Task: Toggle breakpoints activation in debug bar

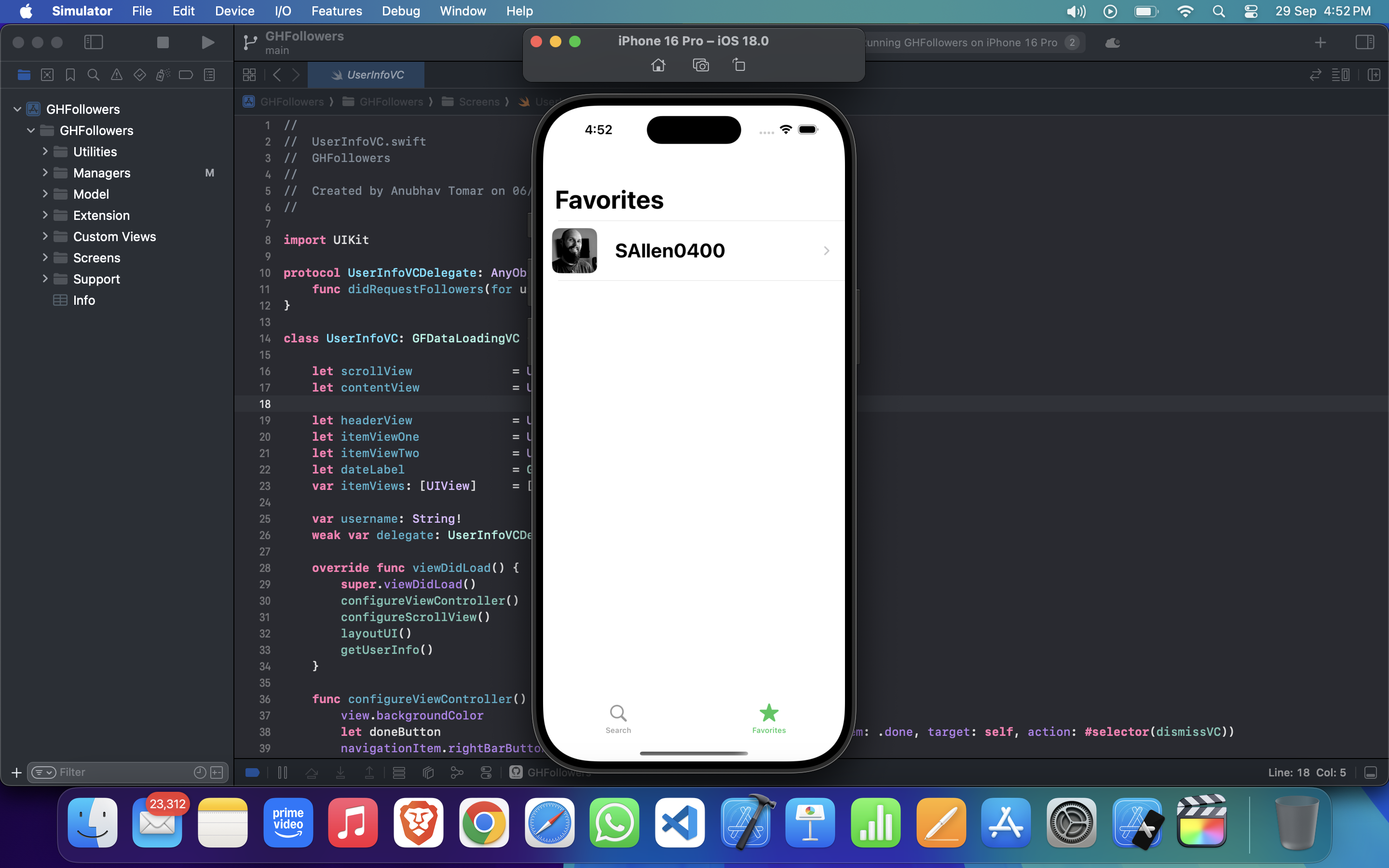Action: [253, 773]
